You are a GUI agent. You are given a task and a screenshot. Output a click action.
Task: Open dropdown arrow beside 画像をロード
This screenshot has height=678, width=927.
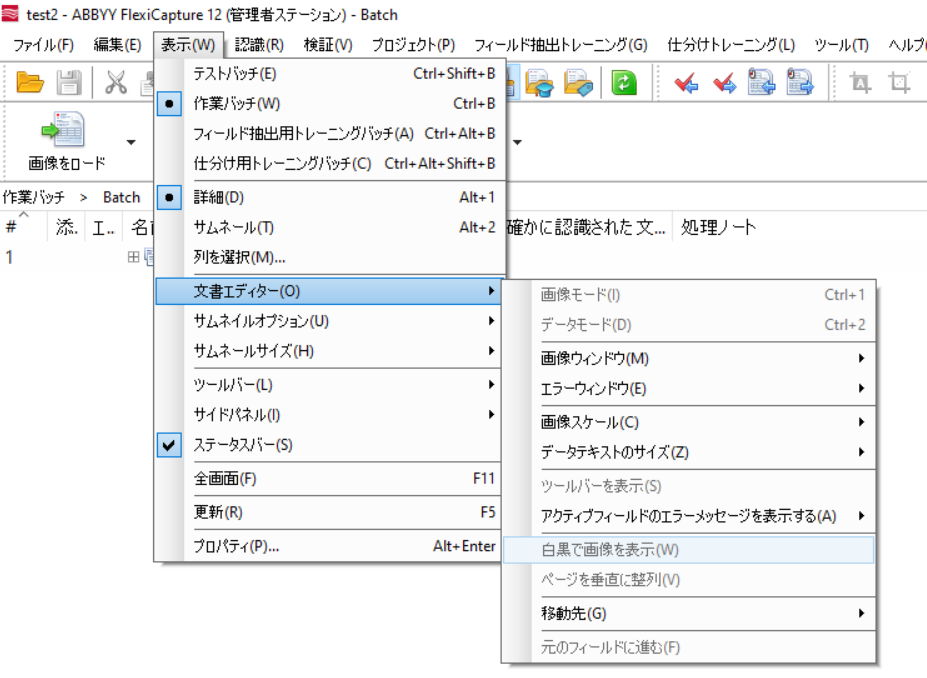pos(131,142)
